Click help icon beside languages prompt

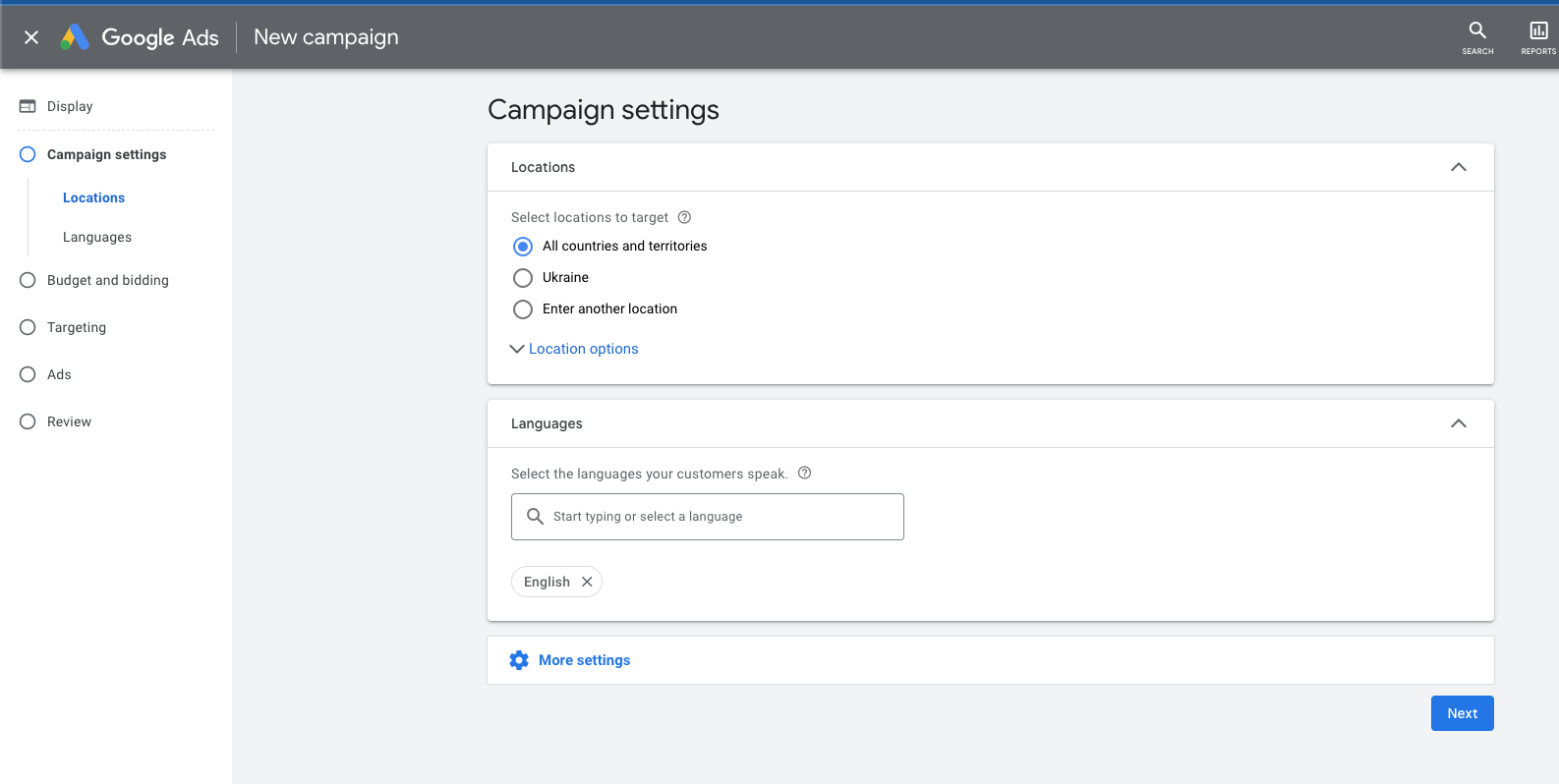coord(804,473)
